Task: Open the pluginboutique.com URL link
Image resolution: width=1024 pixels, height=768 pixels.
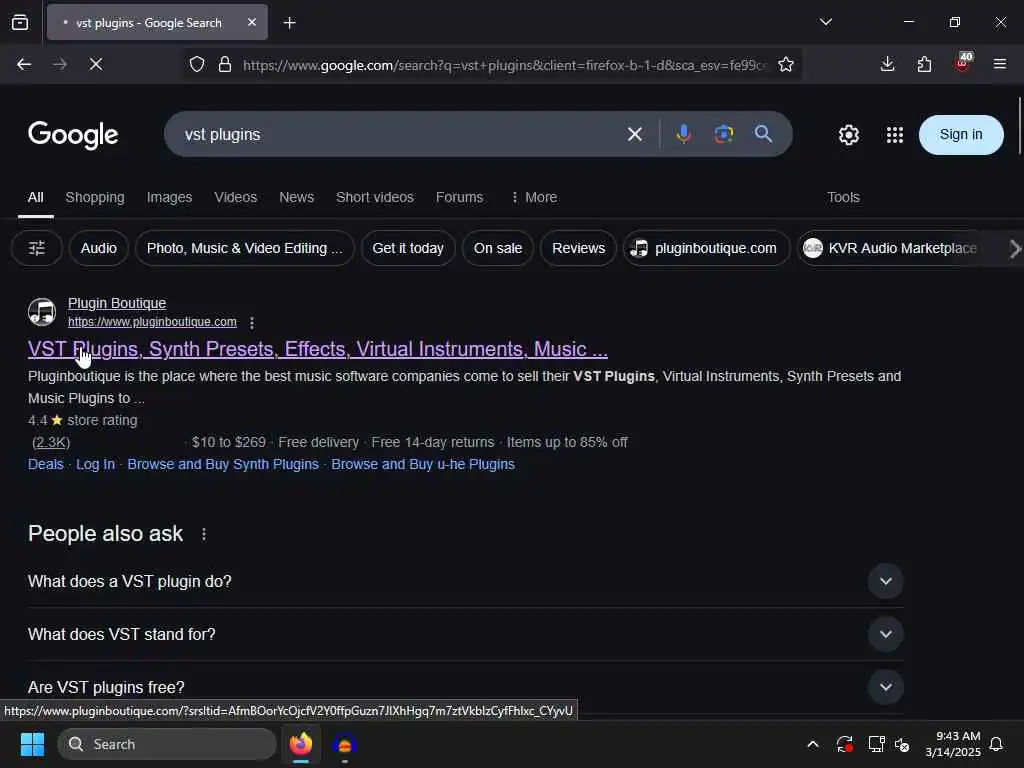Action: tap(152, 322)
